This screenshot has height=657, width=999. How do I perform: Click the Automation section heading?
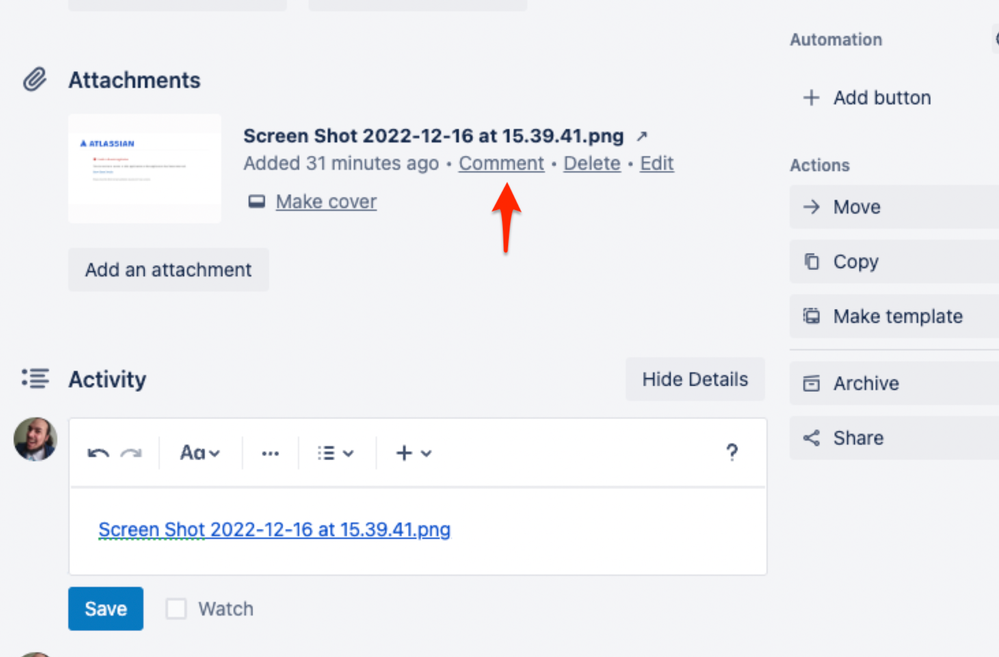click(836, 40)
